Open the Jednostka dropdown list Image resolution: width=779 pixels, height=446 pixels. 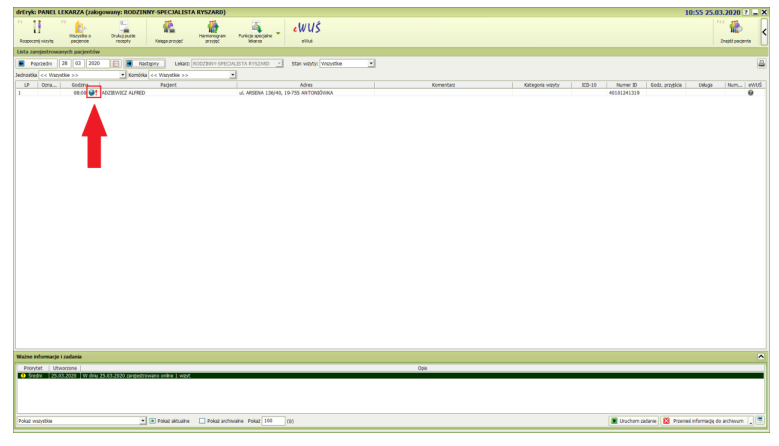point(121,74)
